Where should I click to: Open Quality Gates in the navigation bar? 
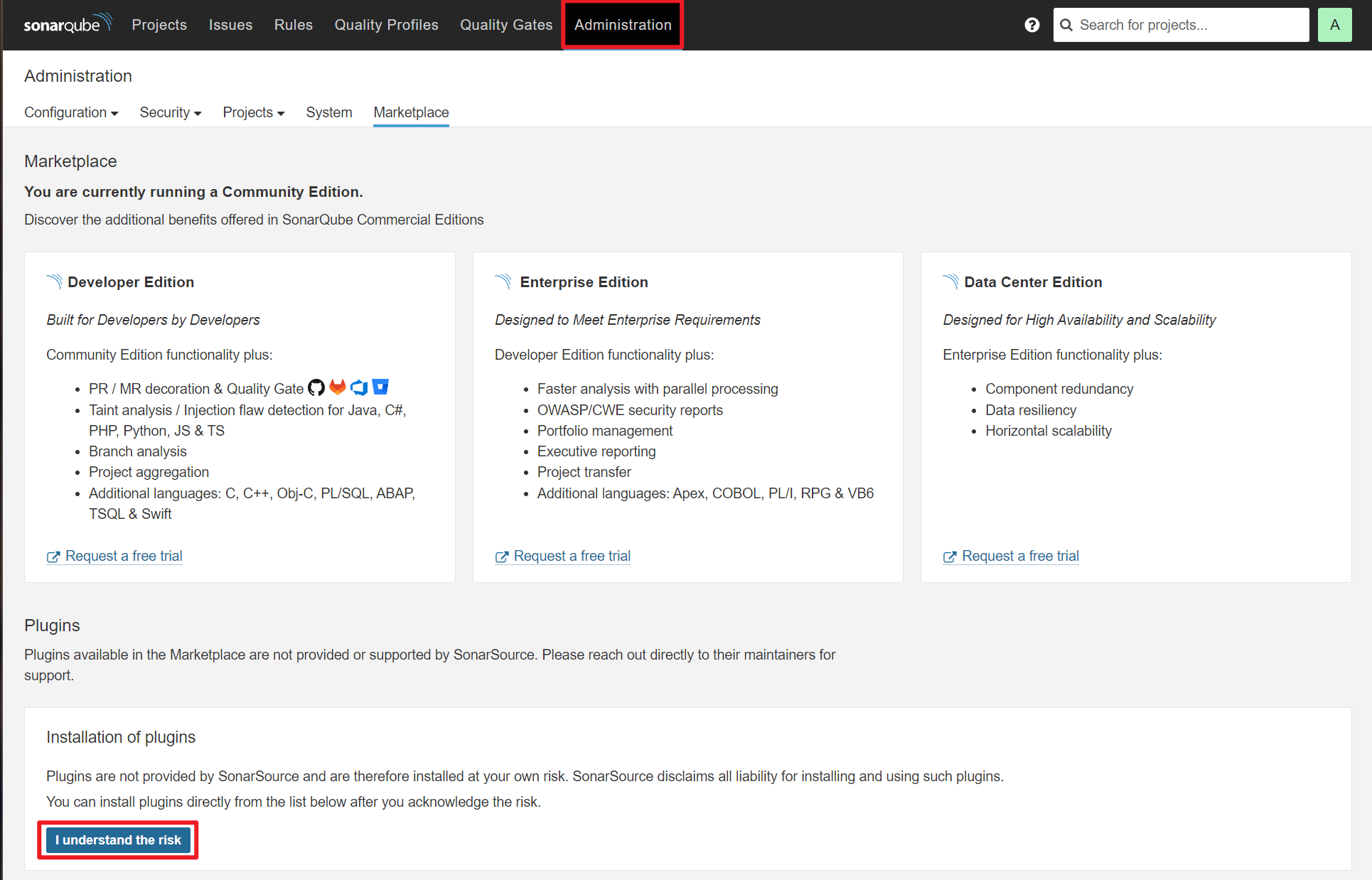click(x=506, y=25)
